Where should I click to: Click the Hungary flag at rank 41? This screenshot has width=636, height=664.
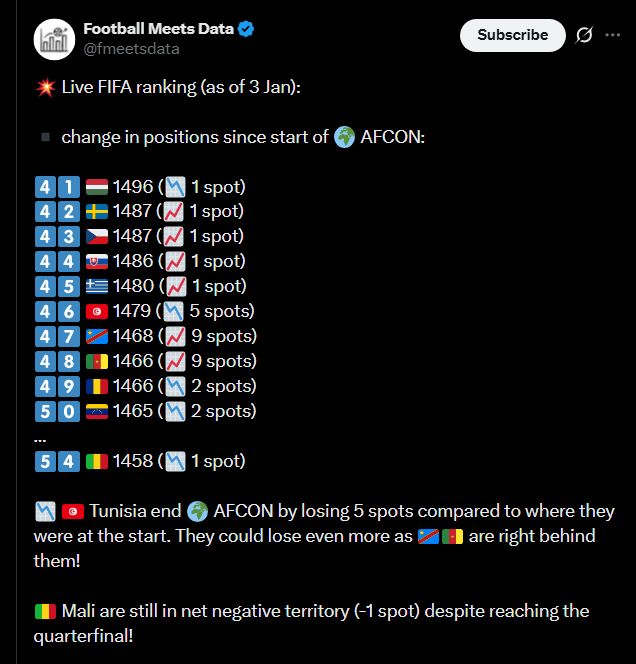tap(97, 187)
